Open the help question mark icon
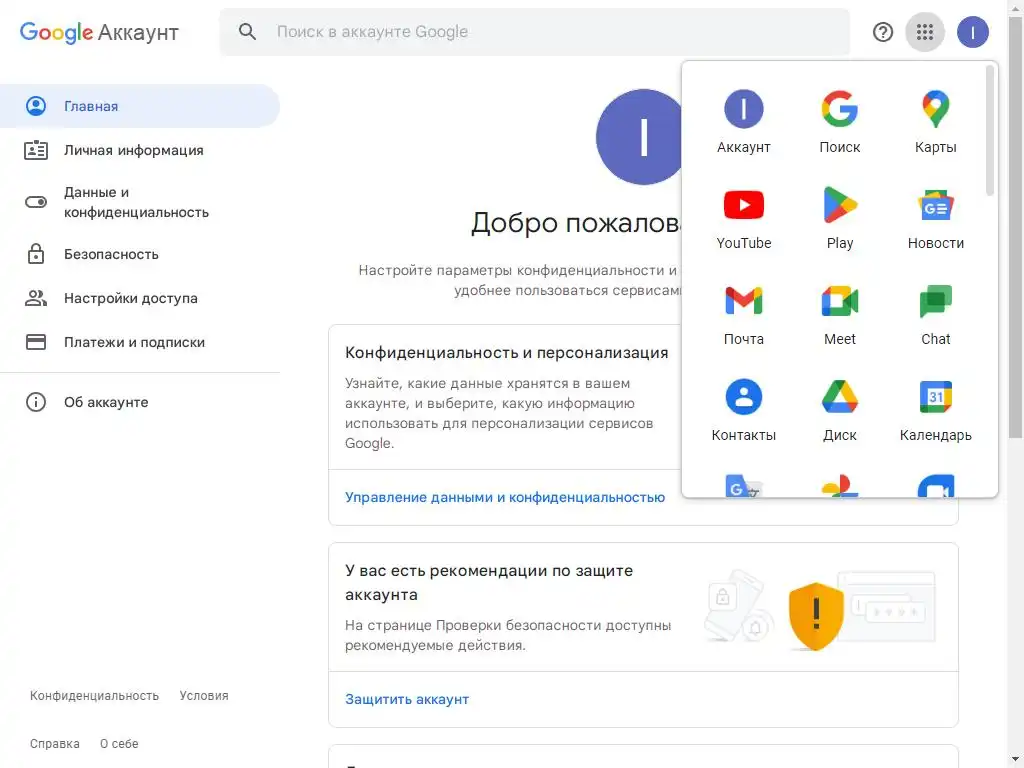 click(882, 31)
